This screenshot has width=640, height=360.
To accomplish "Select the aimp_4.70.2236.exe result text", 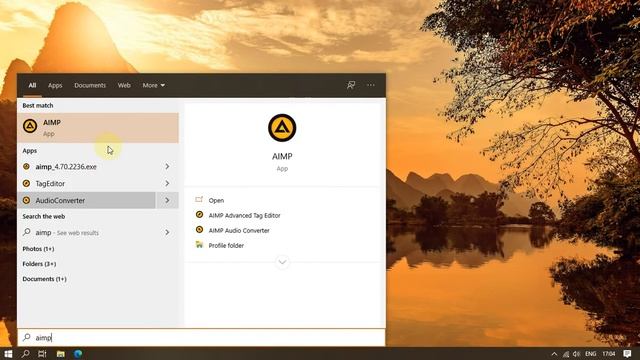I will (66, 167).
